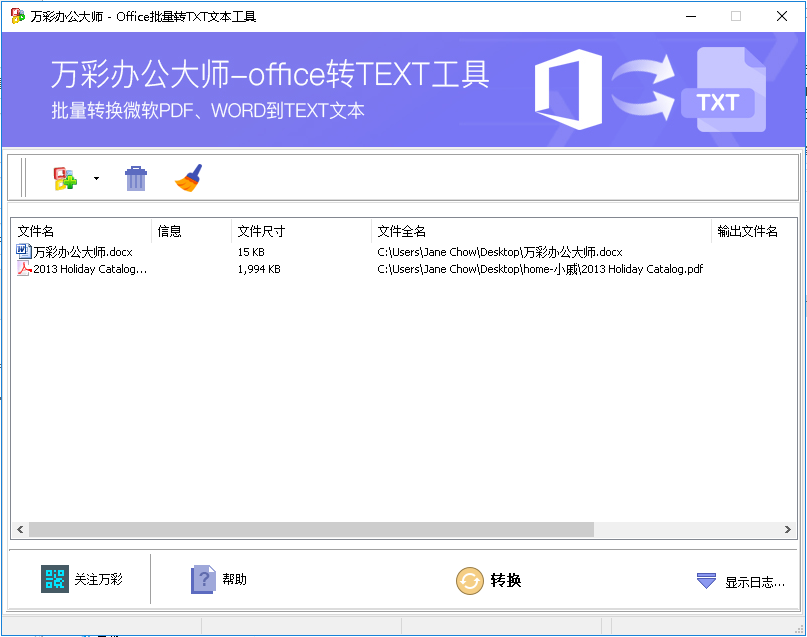This screenshot has height=637, width=807.
Task: Click the help question mark icon
Action: tap(203, 579)
